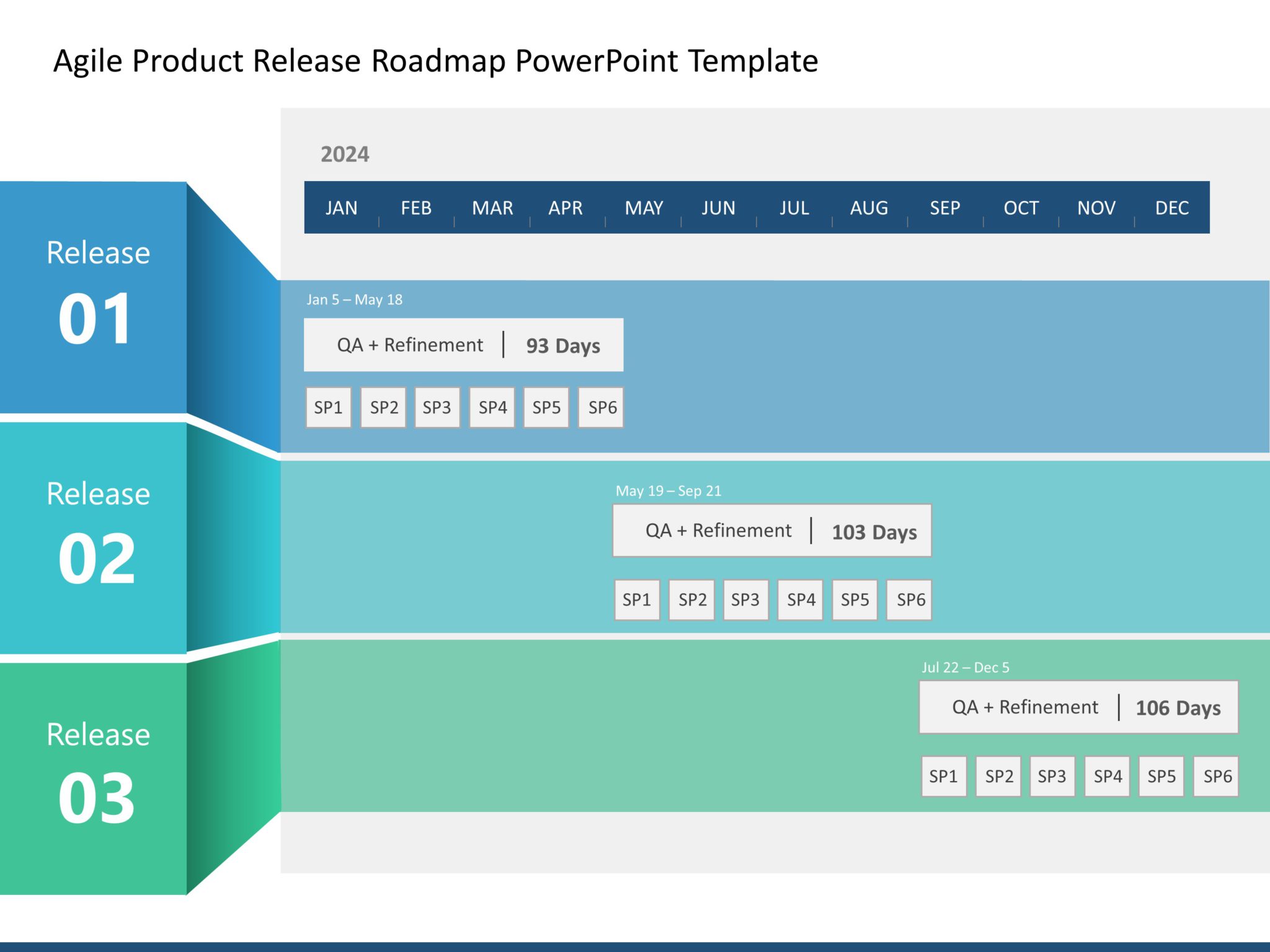Select SP5 box in Release 02 row

(x=855, y=600)
